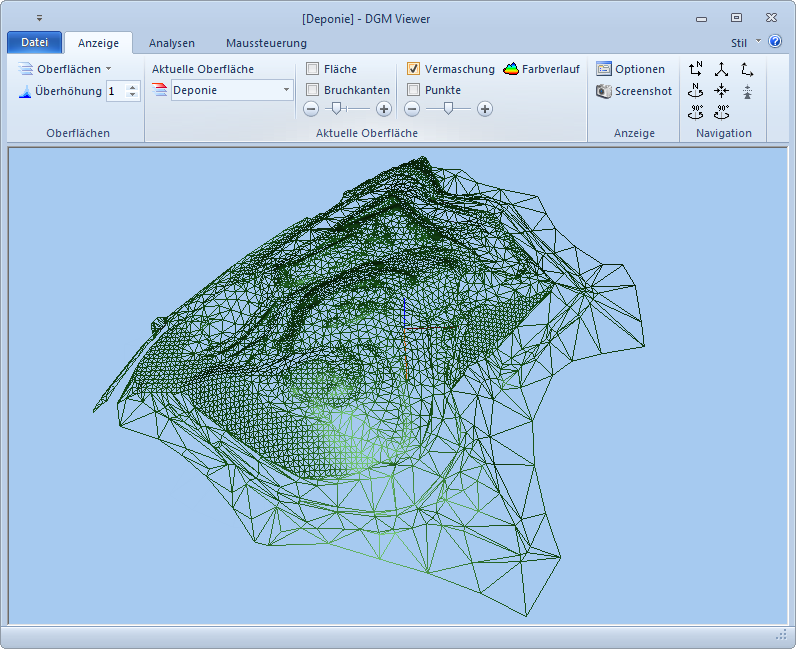
Task: Click the rotate-to-north navigation icon
Action: pos(696,91)
